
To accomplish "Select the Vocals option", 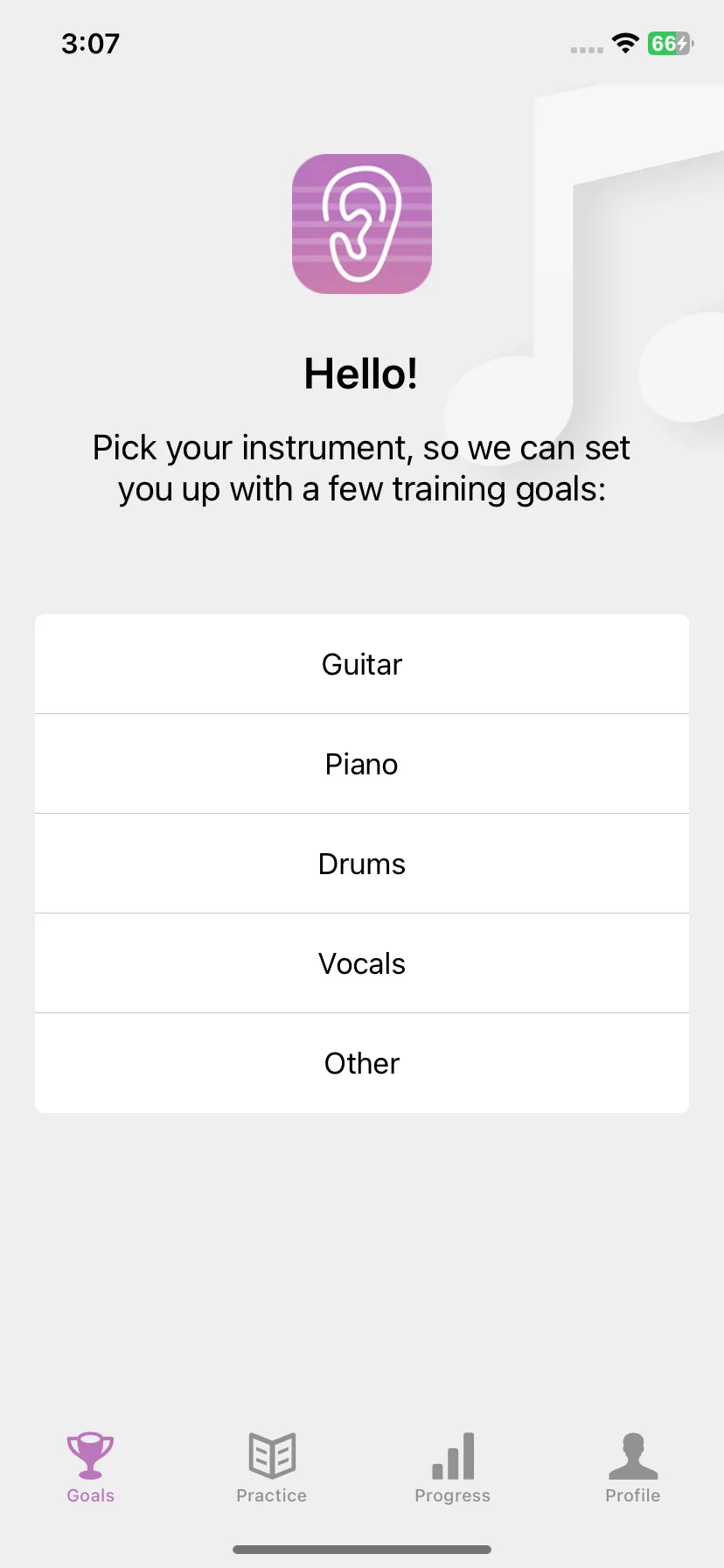I will point(362,963).
